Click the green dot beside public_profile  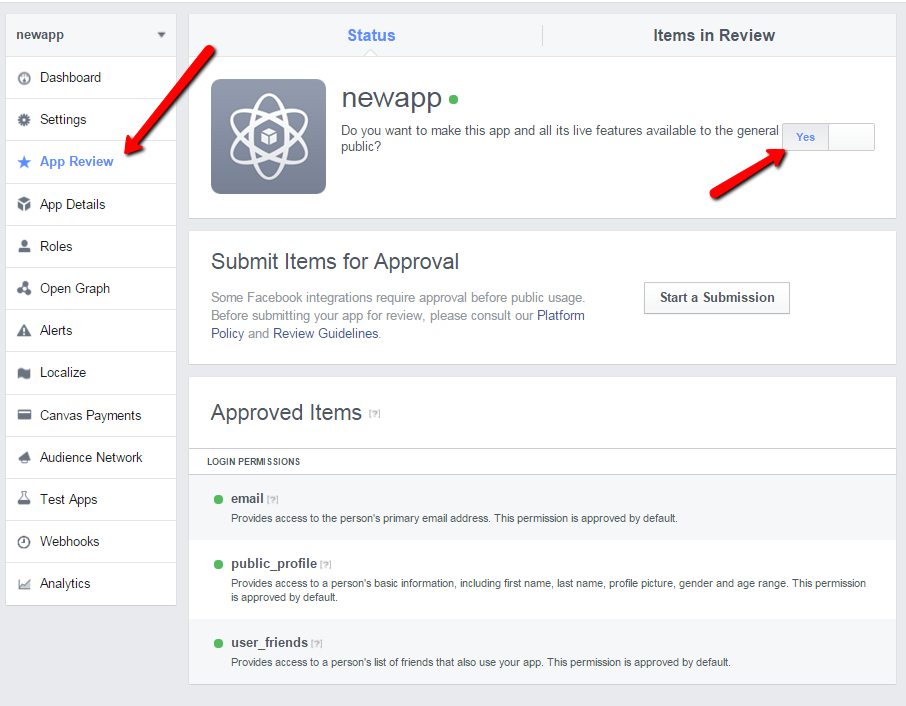(x=218, y=564)
